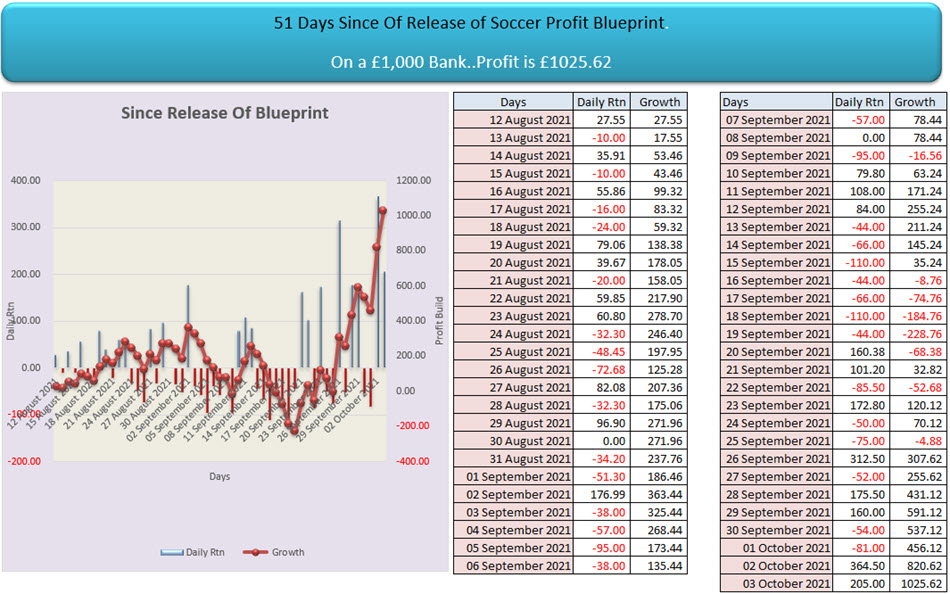The image size is (950, 594).
Task: Click the blue Soccer Profit Blueprint title banner
Action: (x=474, y=42)
